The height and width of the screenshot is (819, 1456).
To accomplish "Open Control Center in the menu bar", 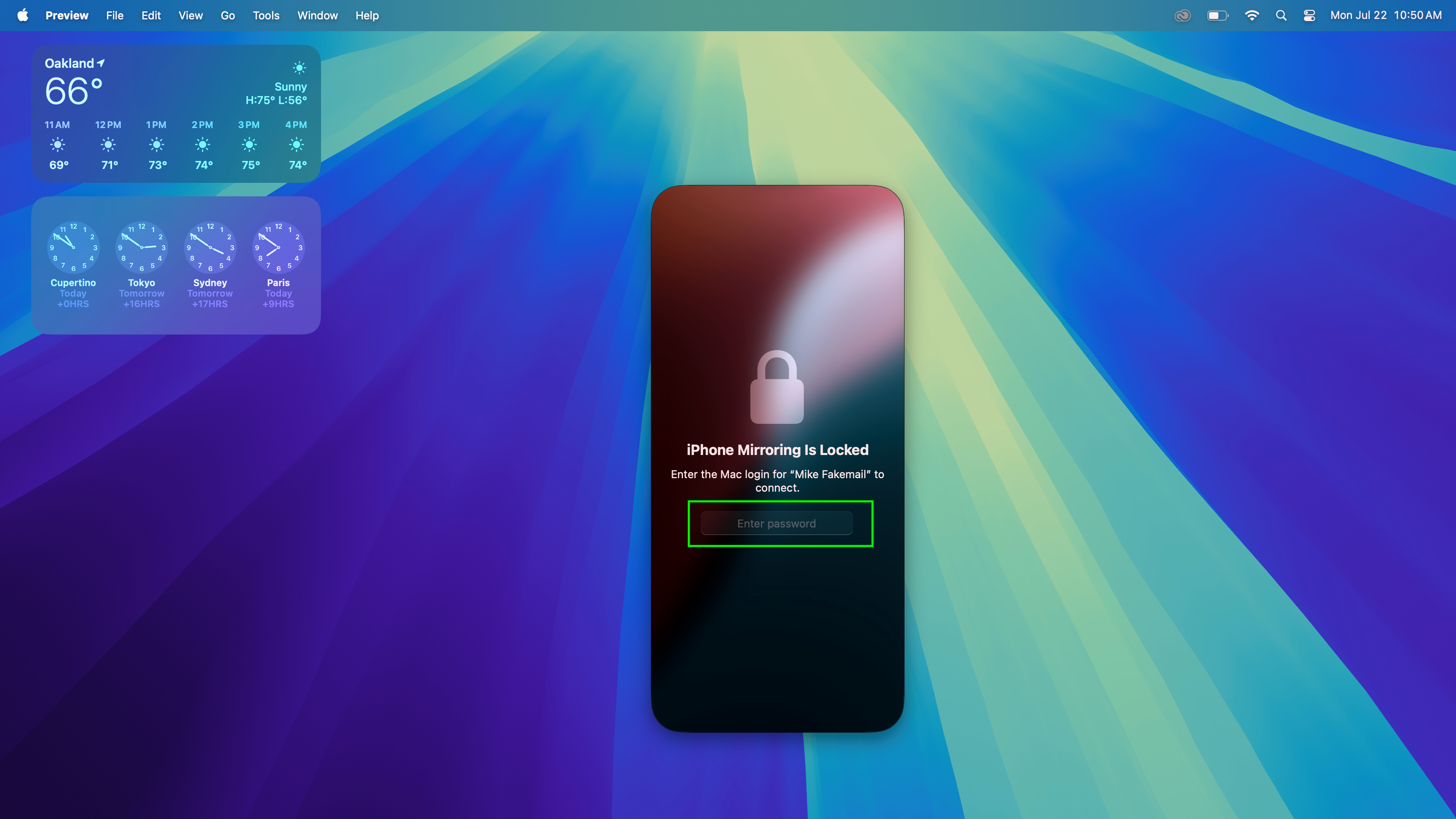I will (1310, 15).
